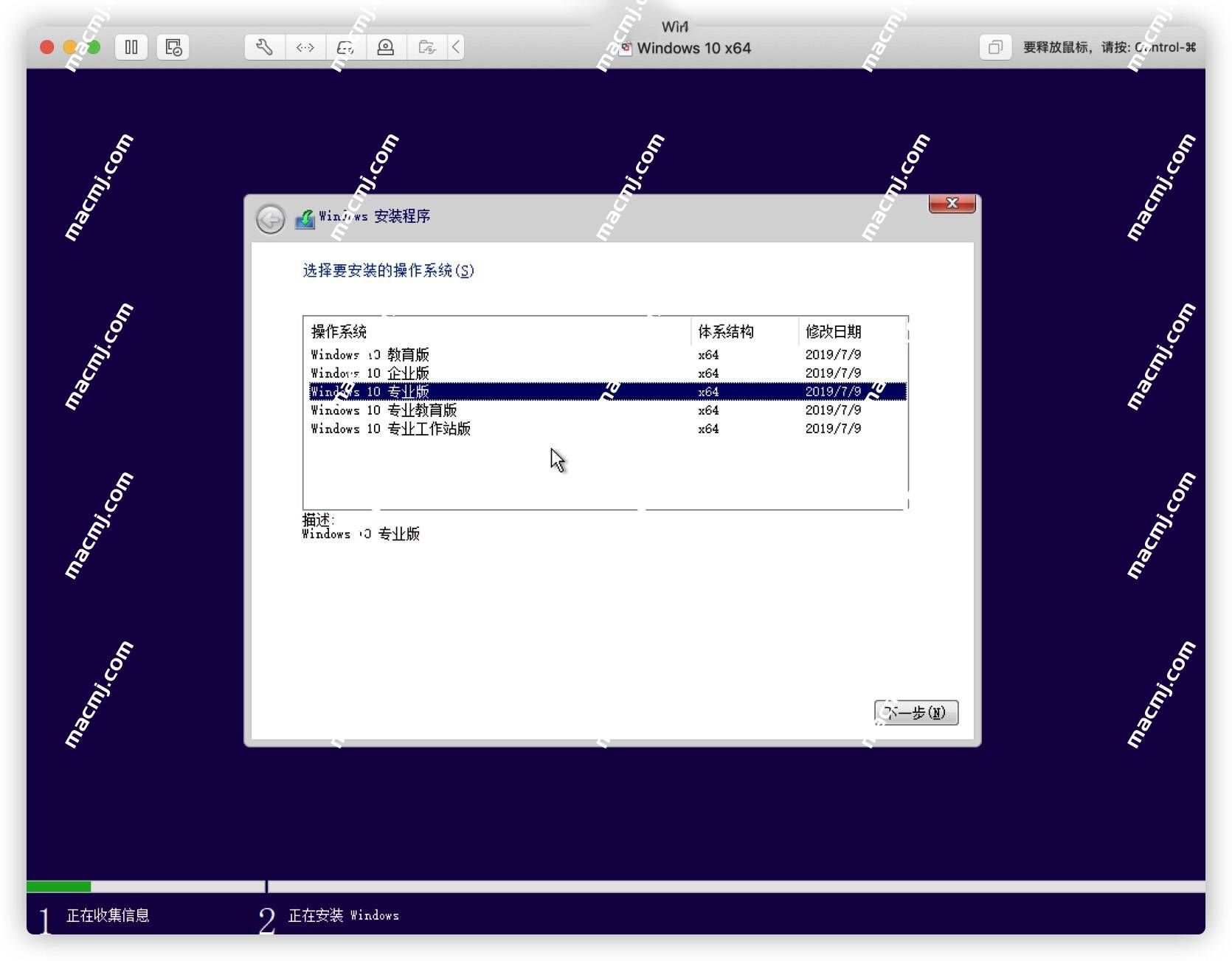Click the Windows Setup title icon
The height and width of the screenshot is (961, 1232).
point(305,218)
